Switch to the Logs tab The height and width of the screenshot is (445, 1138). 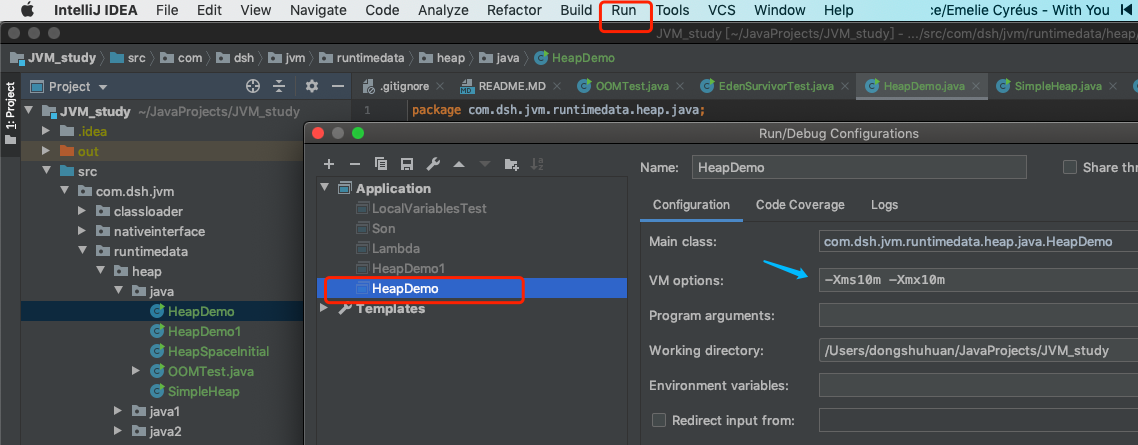[884, 205]
